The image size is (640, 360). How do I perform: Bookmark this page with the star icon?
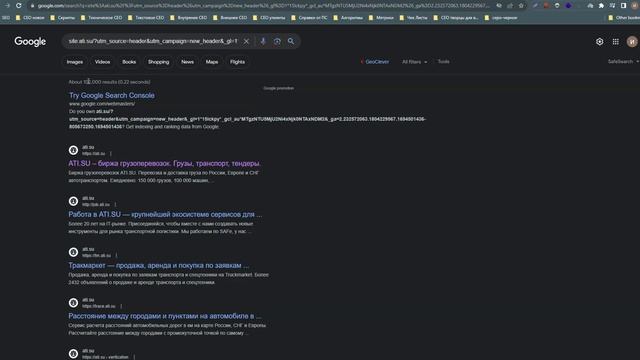521,6
